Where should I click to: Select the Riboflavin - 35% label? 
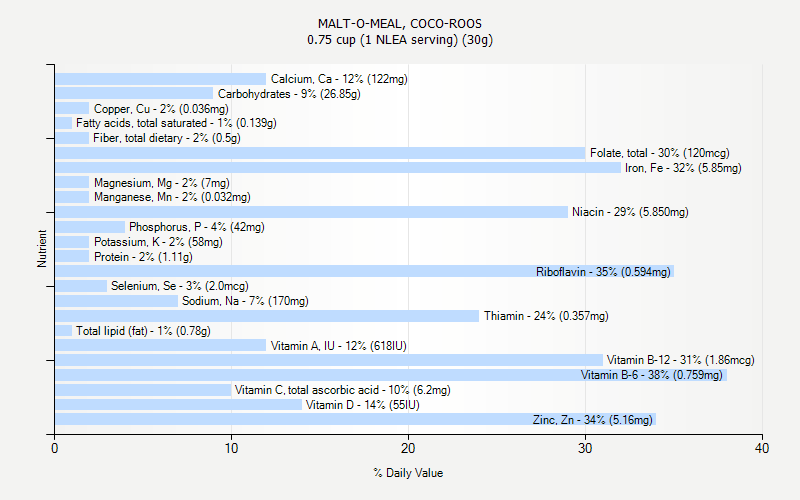coord(603,271)
